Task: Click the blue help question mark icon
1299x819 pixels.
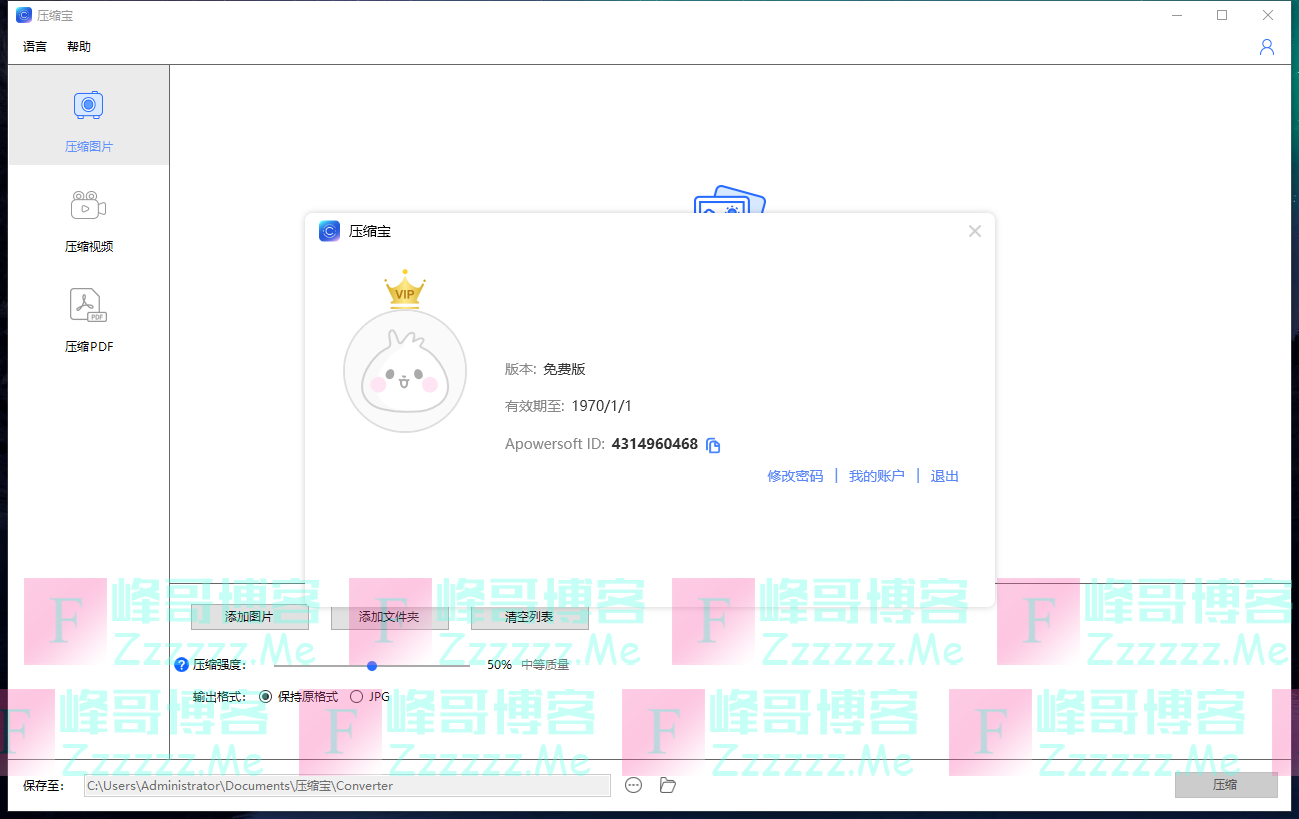Action: pyautogui.click(x=181, y=665)
